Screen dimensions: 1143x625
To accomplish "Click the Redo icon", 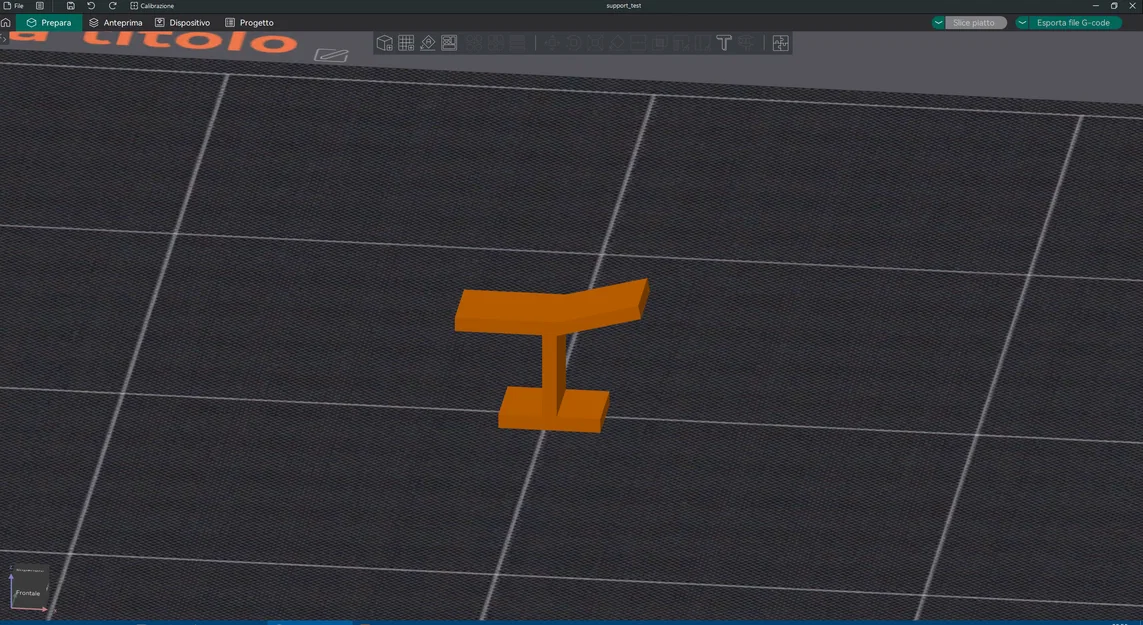I will point(112,5).
